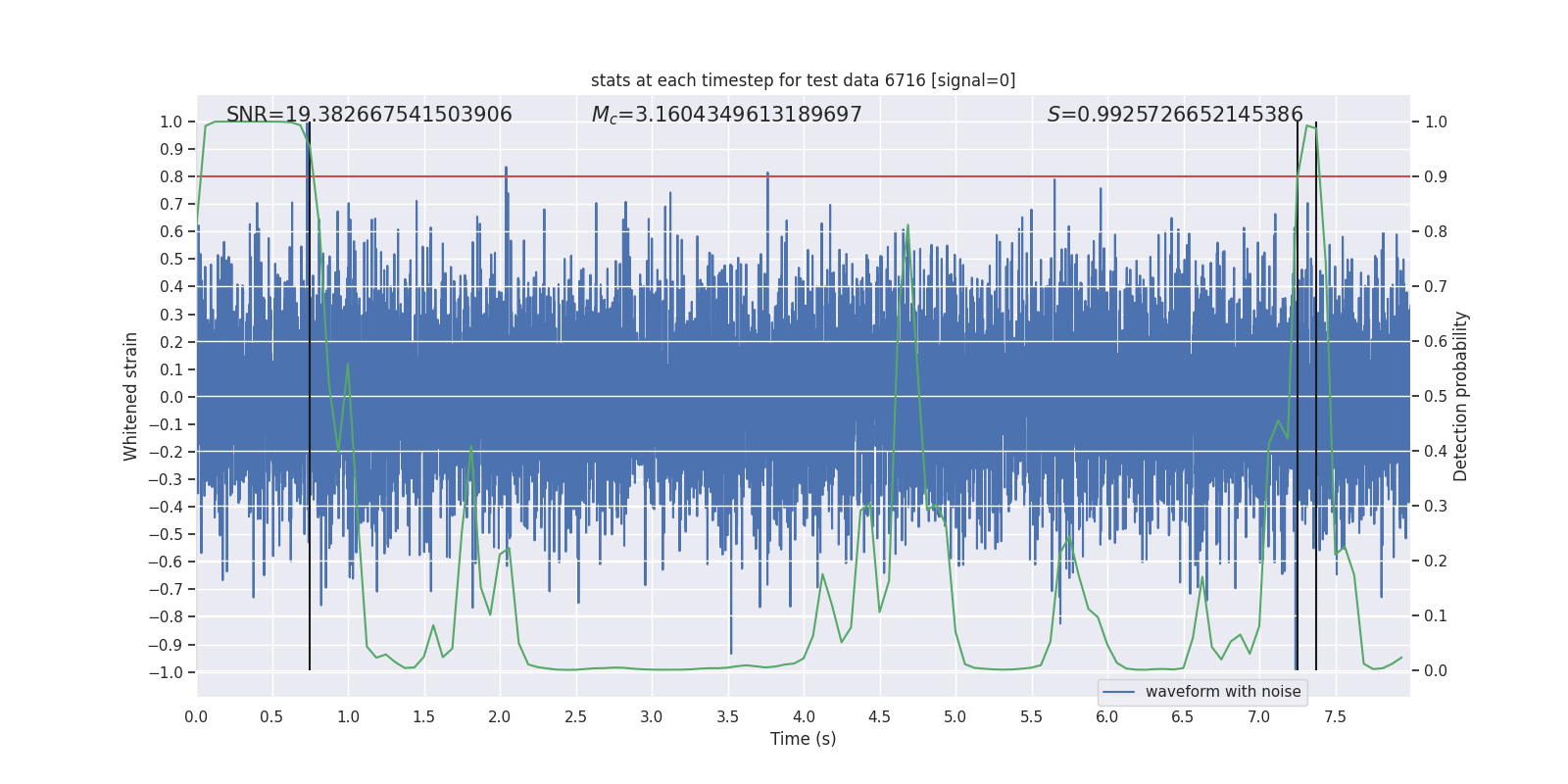The width and height of the screenshot is (1568, 784).
Task: Click the 0.8 tick label on left axis
Action: [x=171, y=177]
